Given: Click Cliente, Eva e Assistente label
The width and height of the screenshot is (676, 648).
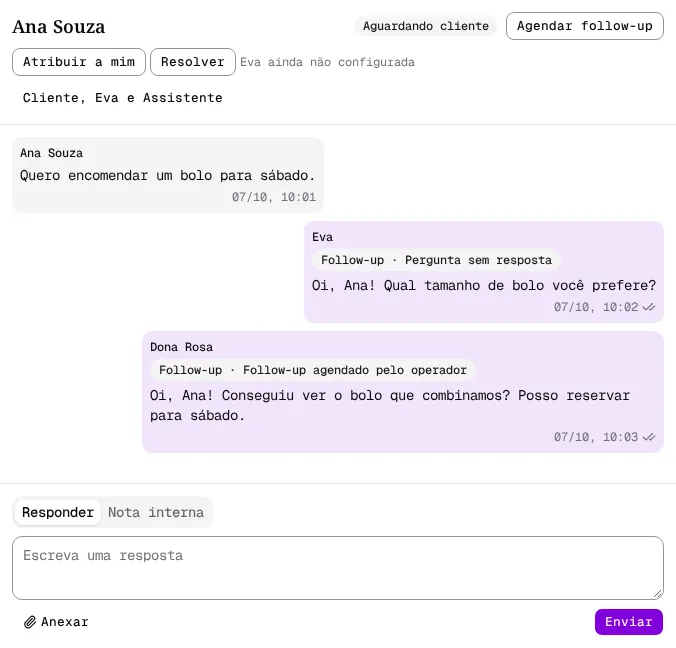Looking at the screenshot, I should click(x=122, y=98).
